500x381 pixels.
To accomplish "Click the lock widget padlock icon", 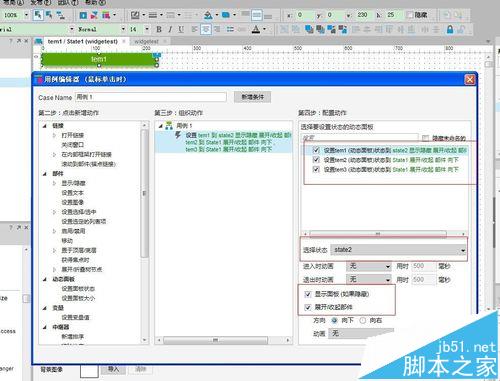I will click(x=450, y=29).
